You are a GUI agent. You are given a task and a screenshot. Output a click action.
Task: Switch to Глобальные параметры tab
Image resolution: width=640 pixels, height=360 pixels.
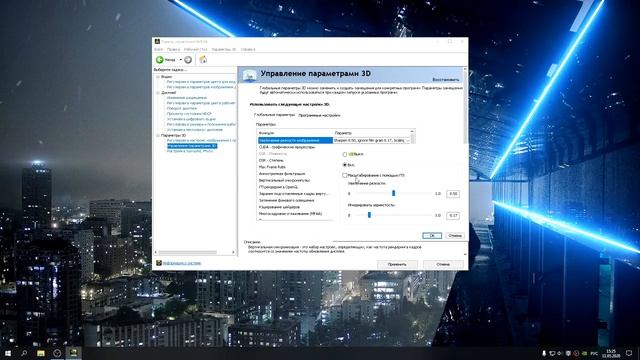[x=274, y=115]
